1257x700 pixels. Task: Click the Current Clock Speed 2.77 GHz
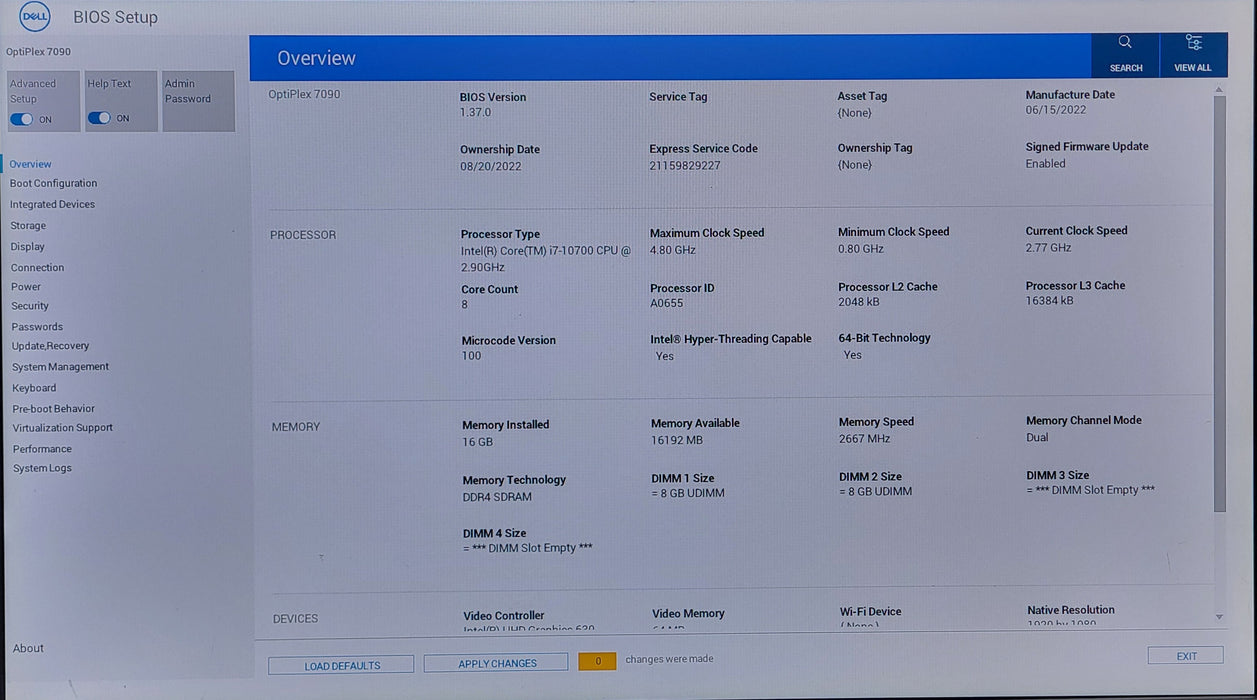click(1048, 248)
